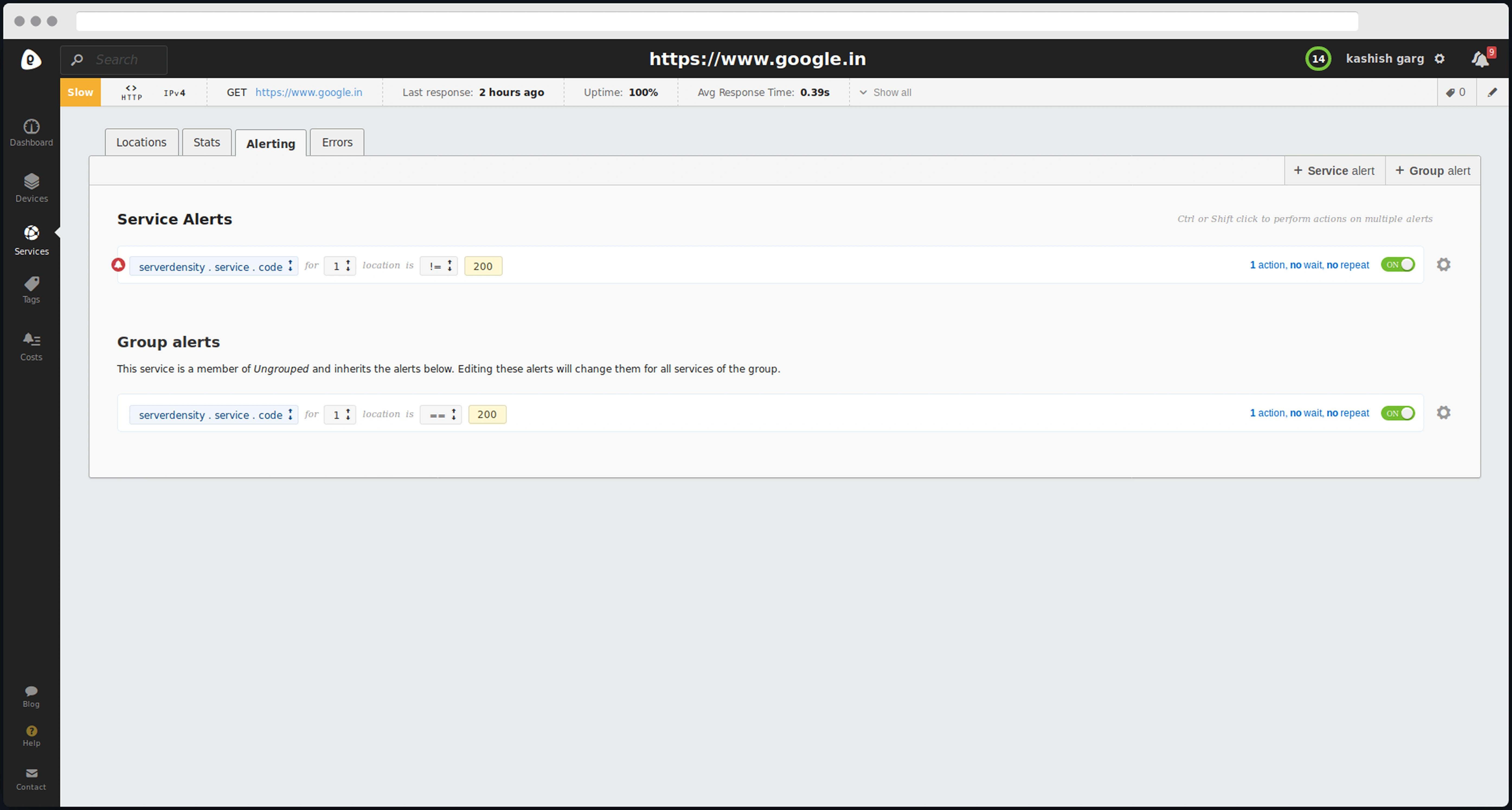Open the Service Alerts row gear settings
The image size is (1512, 810).
click(x=1443, y=265)
